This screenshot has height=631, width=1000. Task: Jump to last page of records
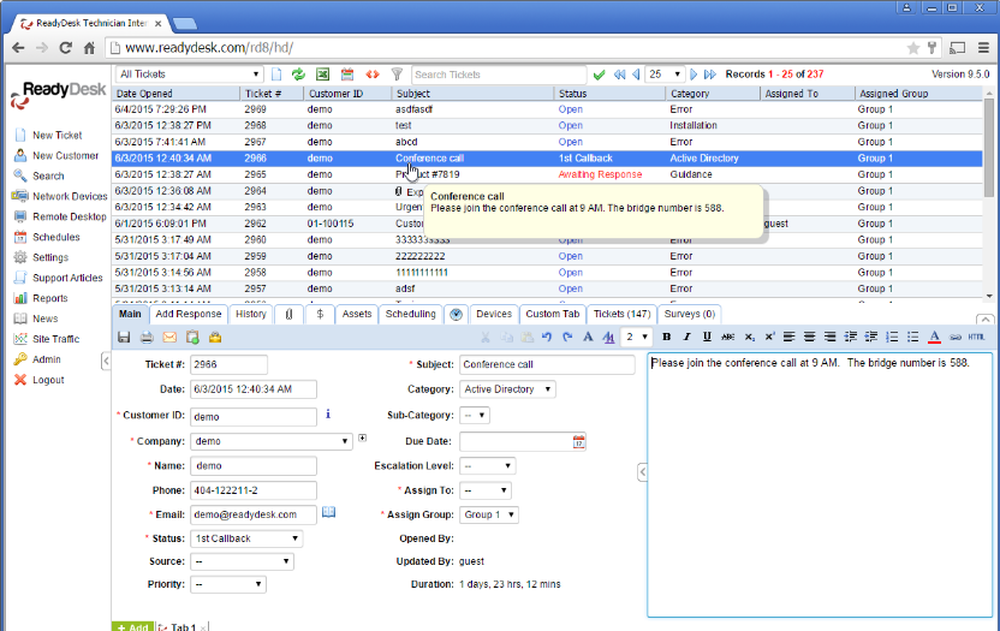710,75
